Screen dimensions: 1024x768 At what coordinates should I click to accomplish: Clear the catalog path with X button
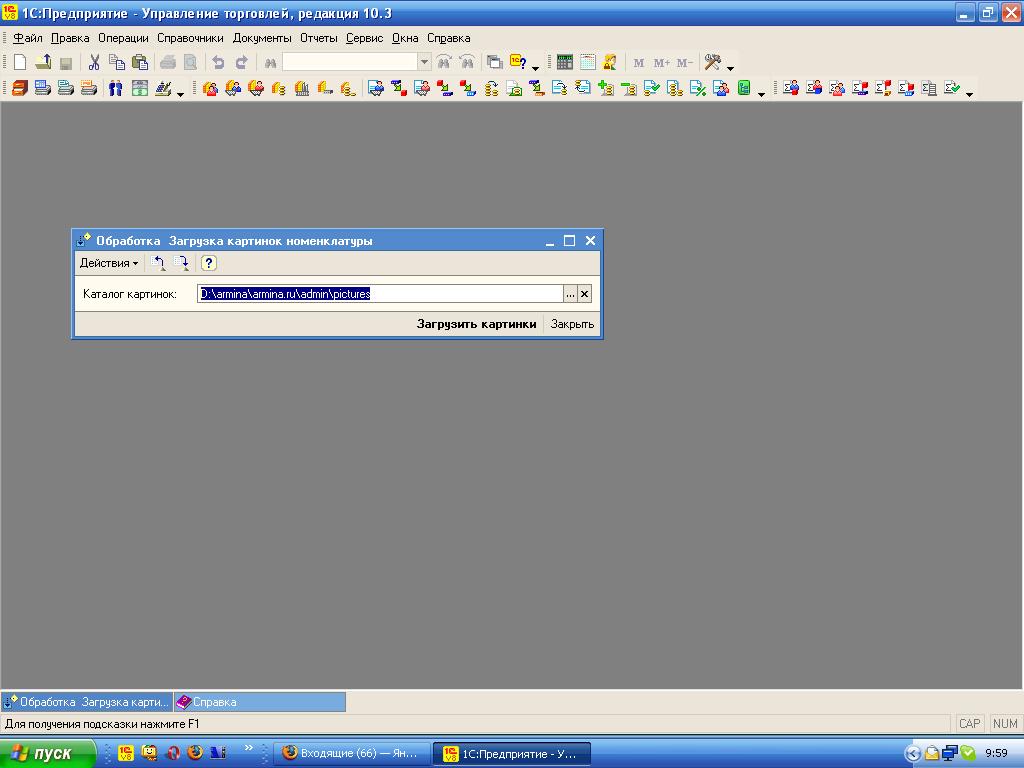click(x=584, y=294)
